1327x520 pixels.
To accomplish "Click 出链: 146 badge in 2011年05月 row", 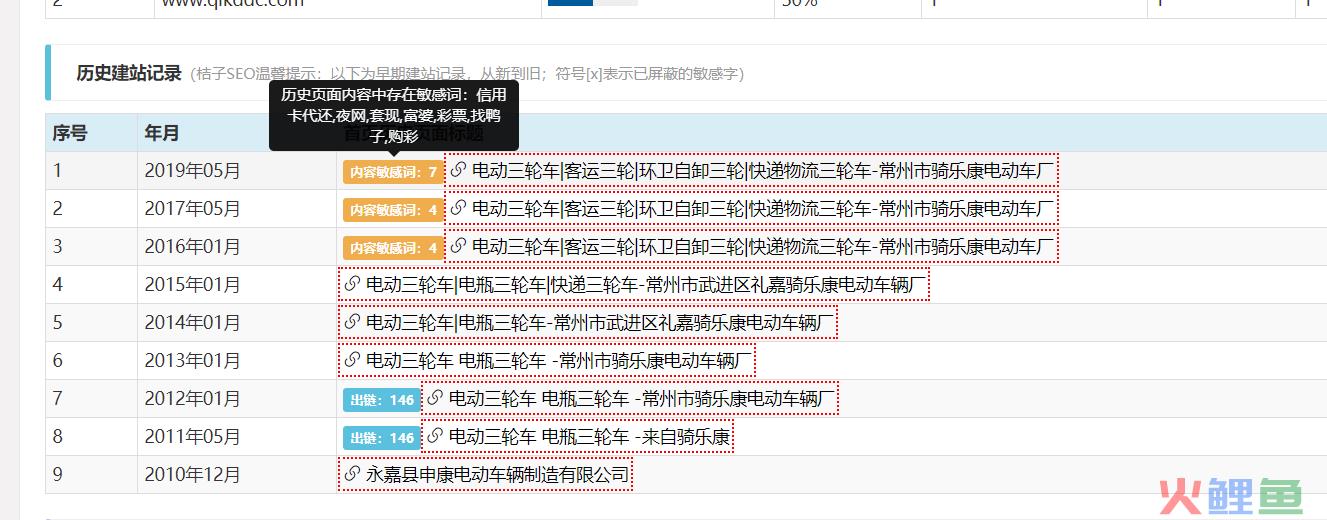I will pos(382,437).
